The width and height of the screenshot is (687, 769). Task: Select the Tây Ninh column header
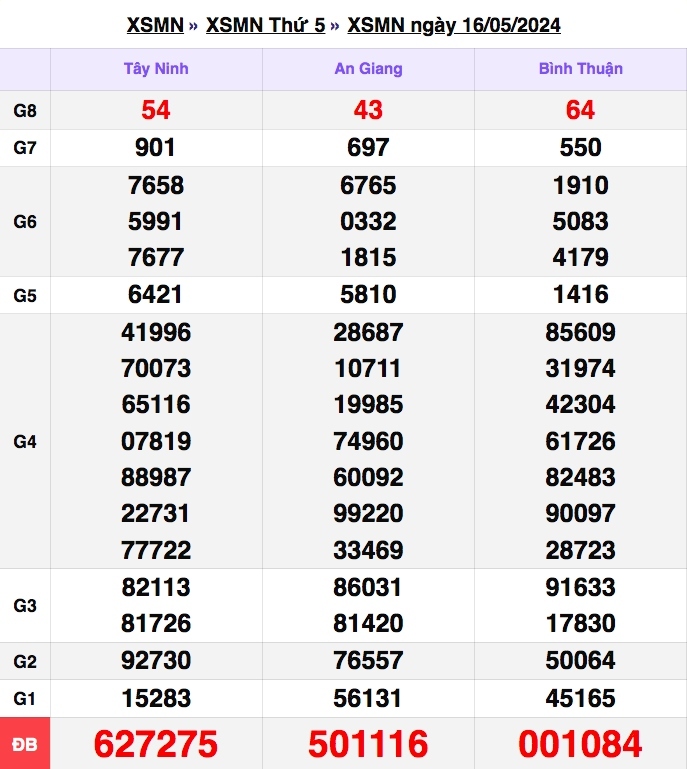pyautogui.click(x=156, y=69)
